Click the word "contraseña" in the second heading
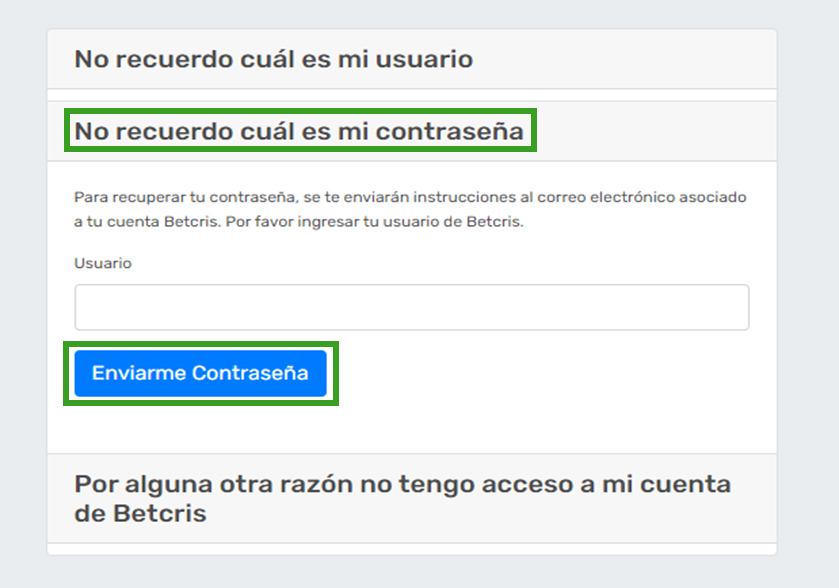 (449, 132)
